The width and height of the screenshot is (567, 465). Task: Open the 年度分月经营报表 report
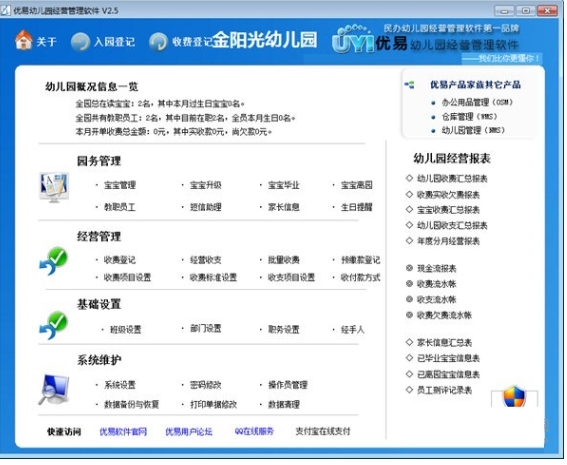pyautogui.click(x=448, y=241)
